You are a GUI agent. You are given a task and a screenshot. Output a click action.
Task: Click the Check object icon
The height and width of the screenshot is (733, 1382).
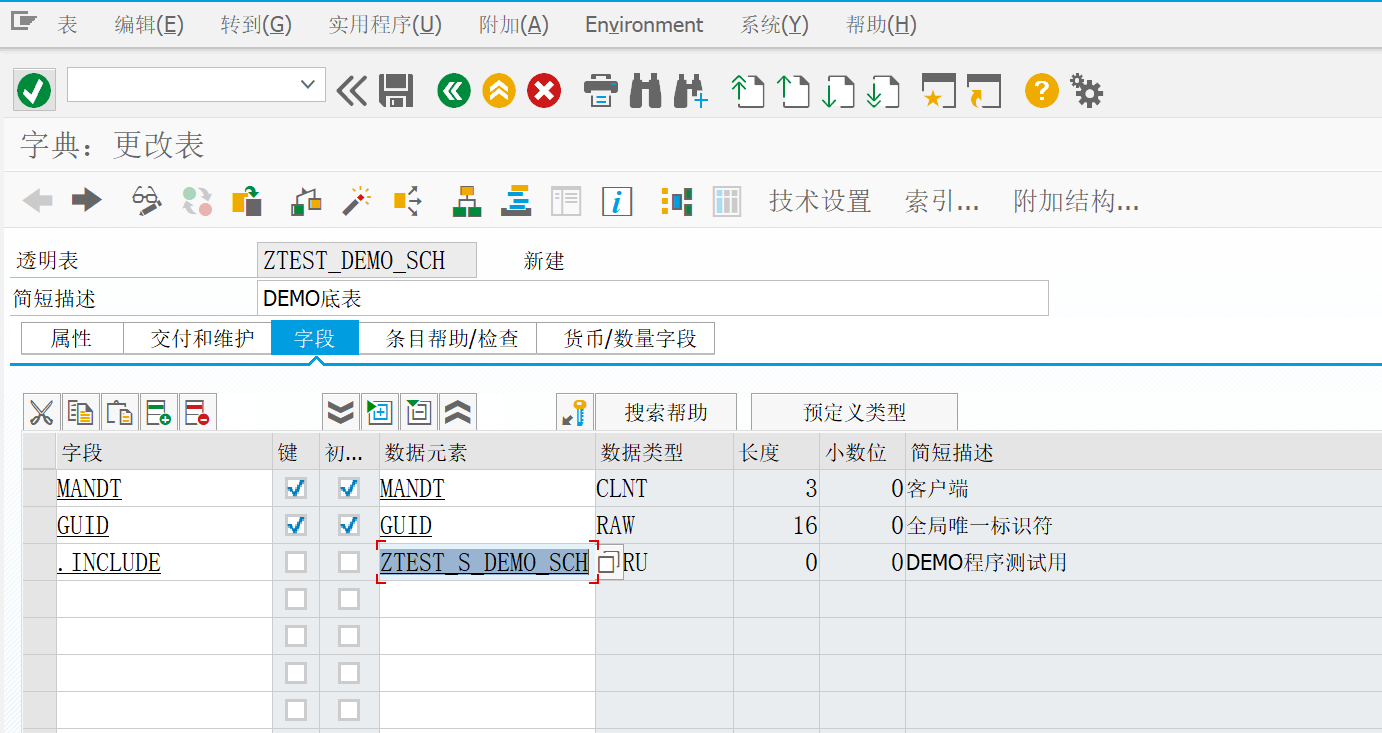306,201
